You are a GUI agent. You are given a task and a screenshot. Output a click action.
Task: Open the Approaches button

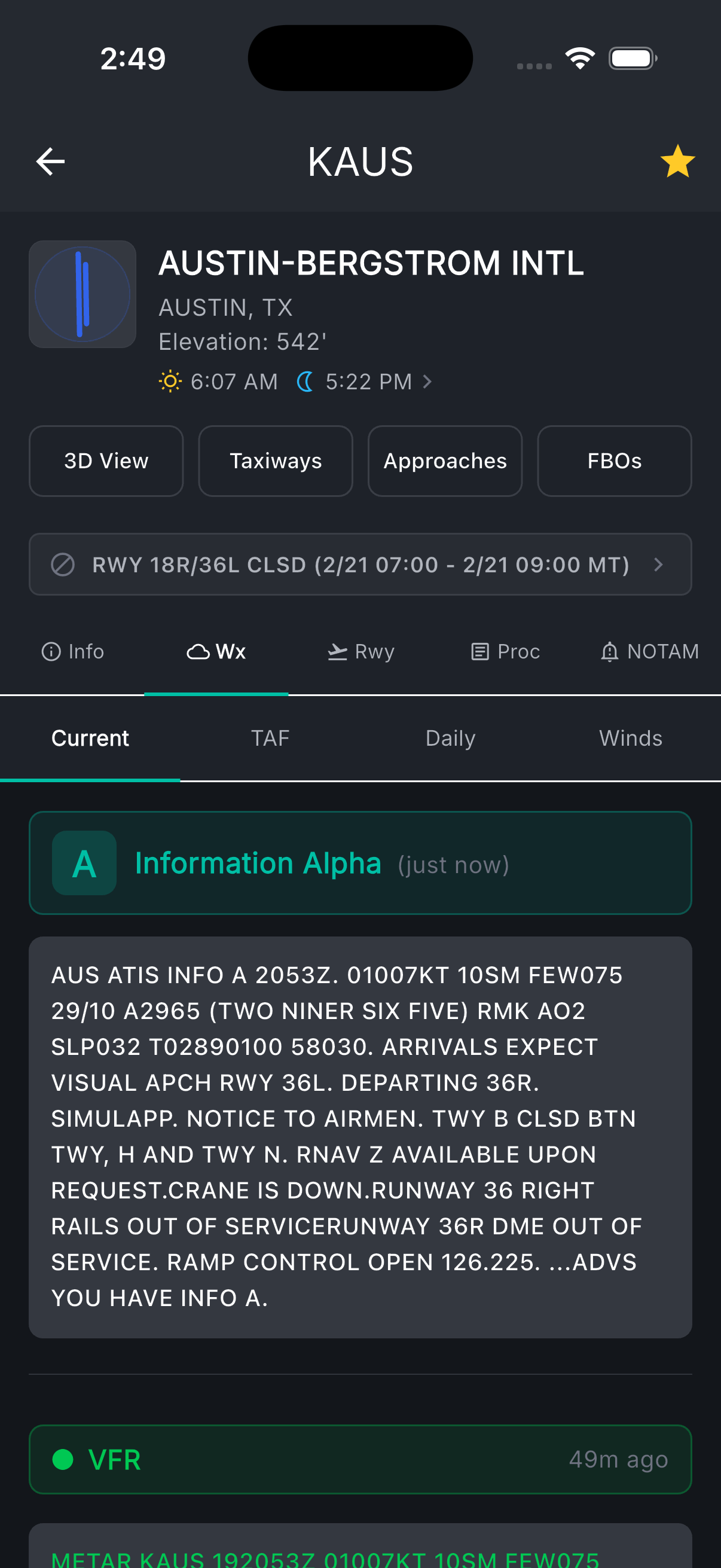coord(445,461)
